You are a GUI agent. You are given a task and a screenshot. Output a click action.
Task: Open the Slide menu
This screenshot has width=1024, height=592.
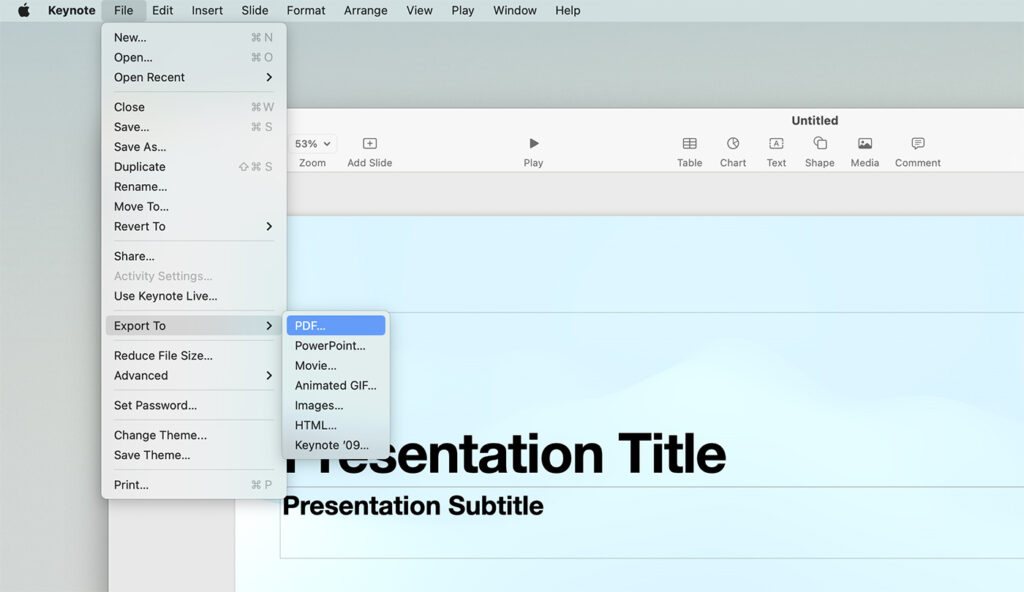pyautogui.click(x=254, y=11)
